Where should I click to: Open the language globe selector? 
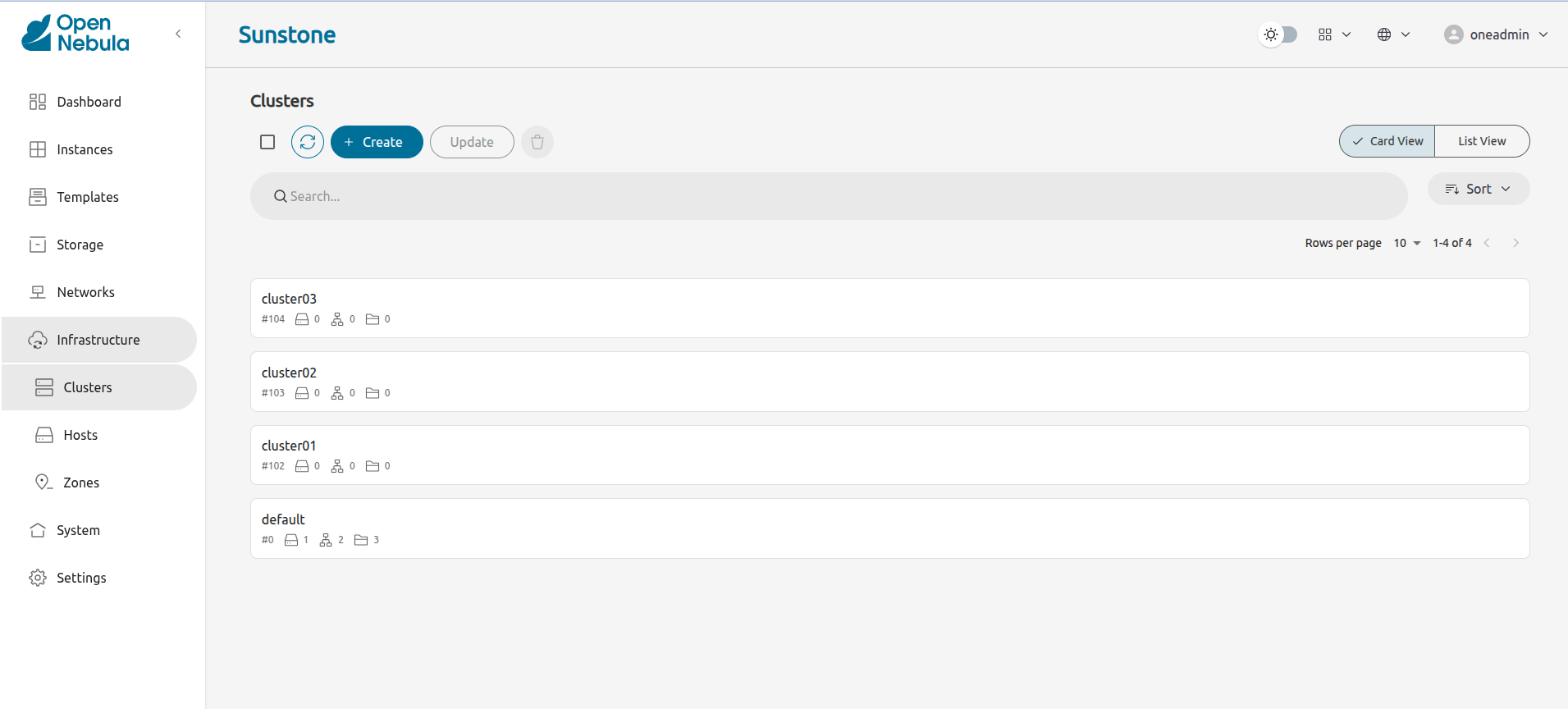tap(1391, 34)
